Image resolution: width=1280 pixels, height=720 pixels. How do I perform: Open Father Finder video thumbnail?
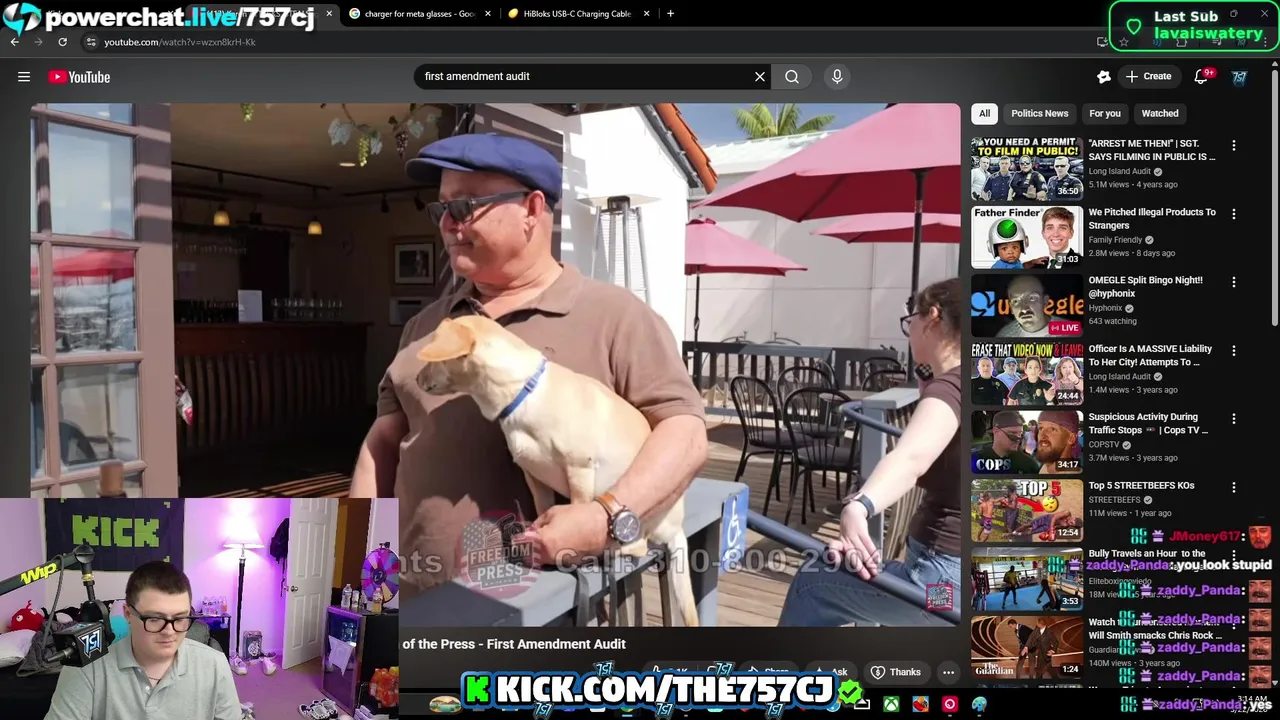coord(1027,236)
